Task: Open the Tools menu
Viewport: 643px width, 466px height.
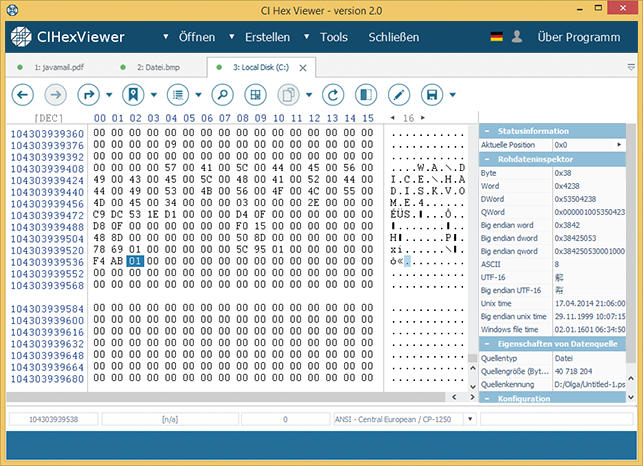Action: click(334, 37)
